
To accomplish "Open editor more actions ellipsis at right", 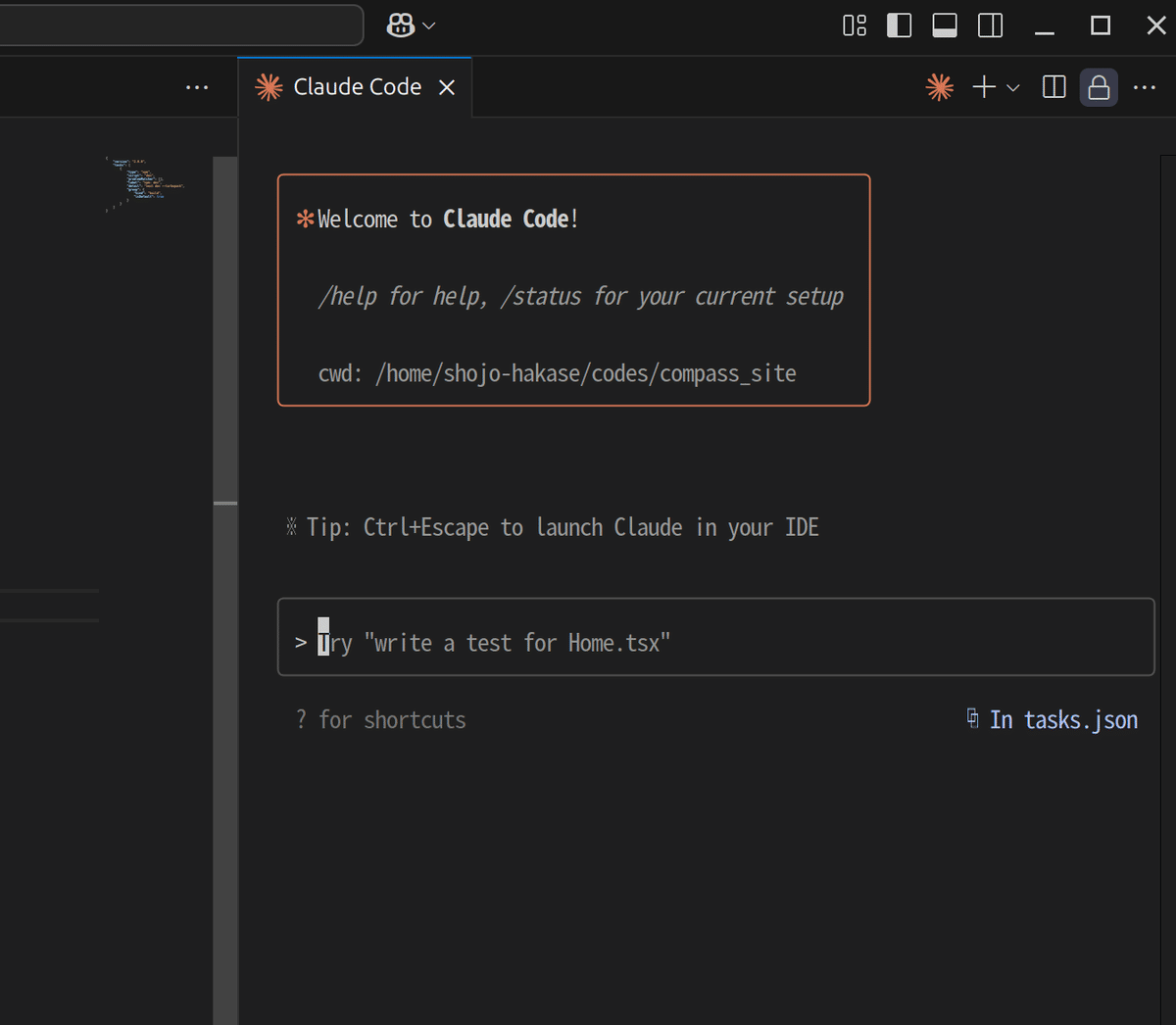I will point(1144,87).
